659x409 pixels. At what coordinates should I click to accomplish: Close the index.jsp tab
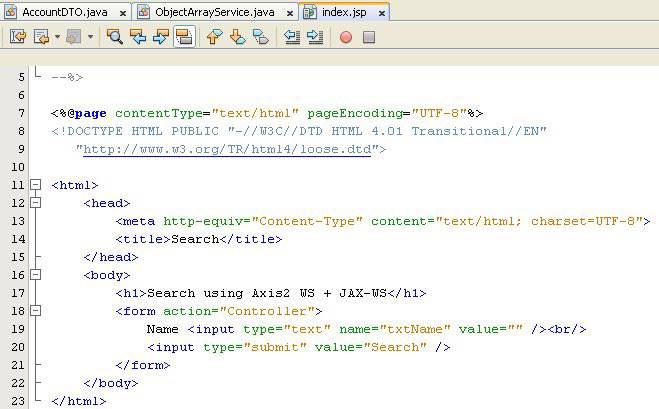point(382,13)
